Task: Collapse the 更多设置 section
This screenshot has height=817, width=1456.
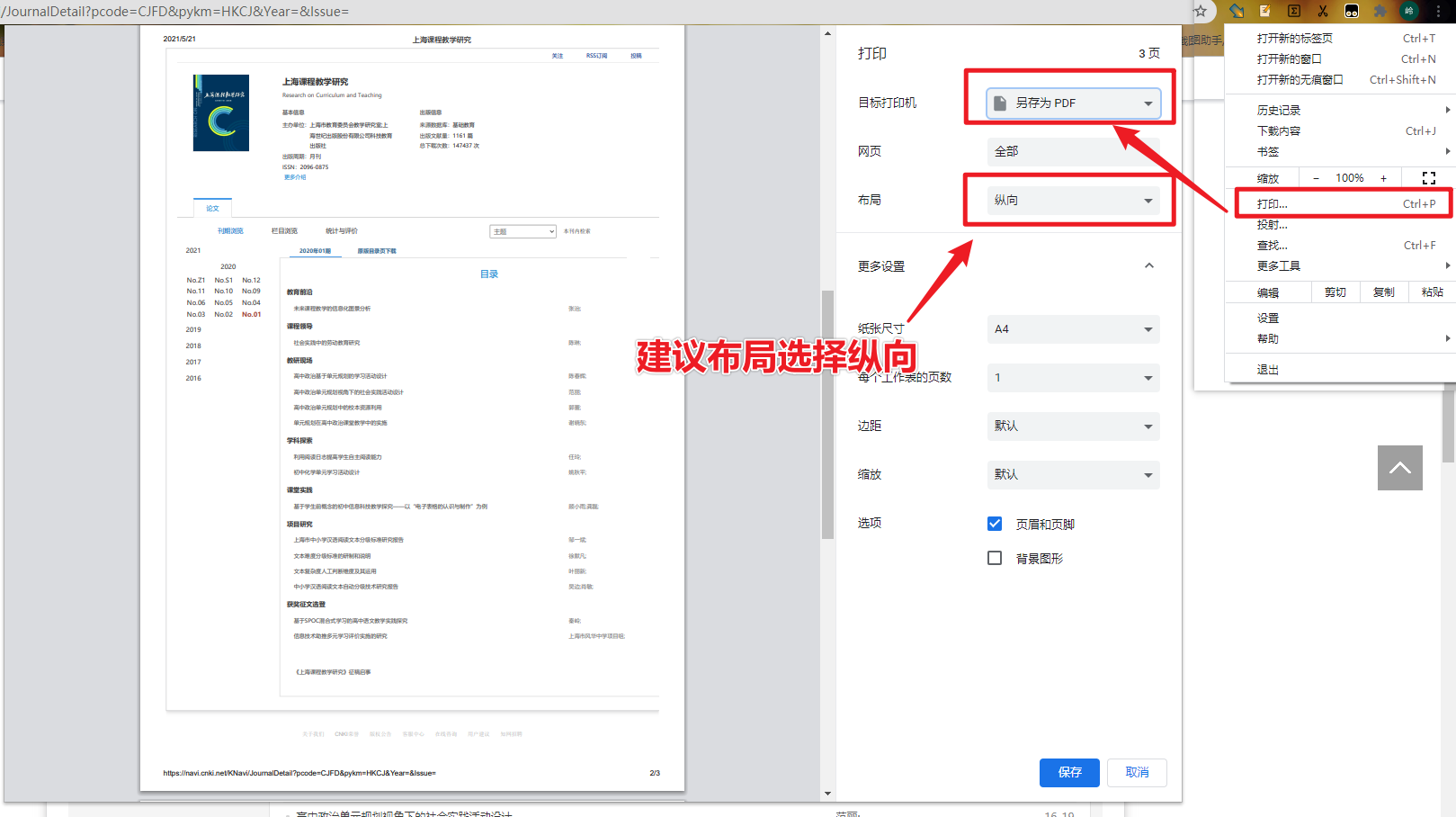Action: point(1149,265)
